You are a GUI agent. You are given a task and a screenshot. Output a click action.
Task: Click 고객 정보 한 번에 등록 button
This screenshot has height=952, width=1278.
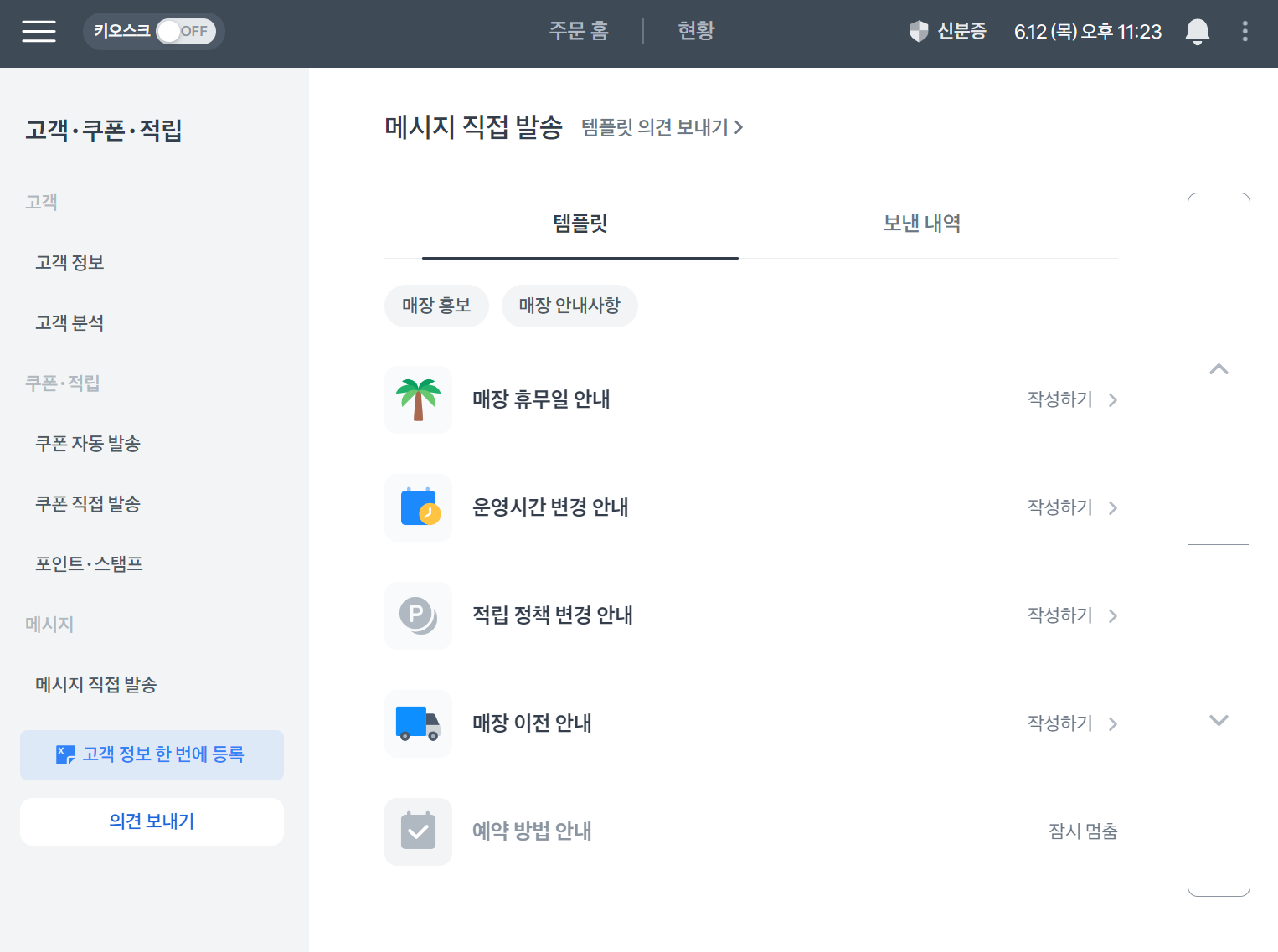point(152,755)
